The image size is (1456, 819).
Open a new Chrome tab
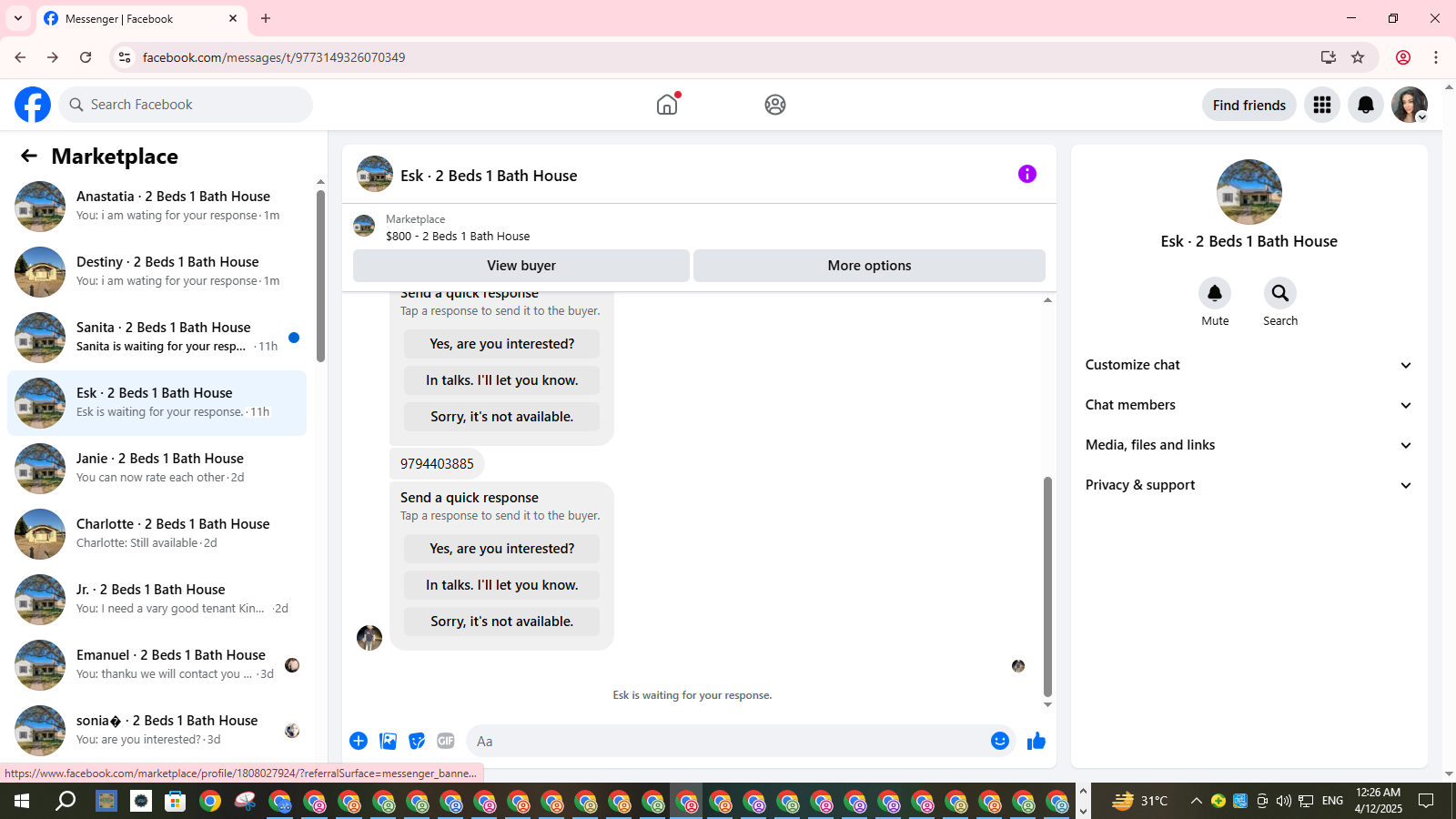(x=266, y=18)
